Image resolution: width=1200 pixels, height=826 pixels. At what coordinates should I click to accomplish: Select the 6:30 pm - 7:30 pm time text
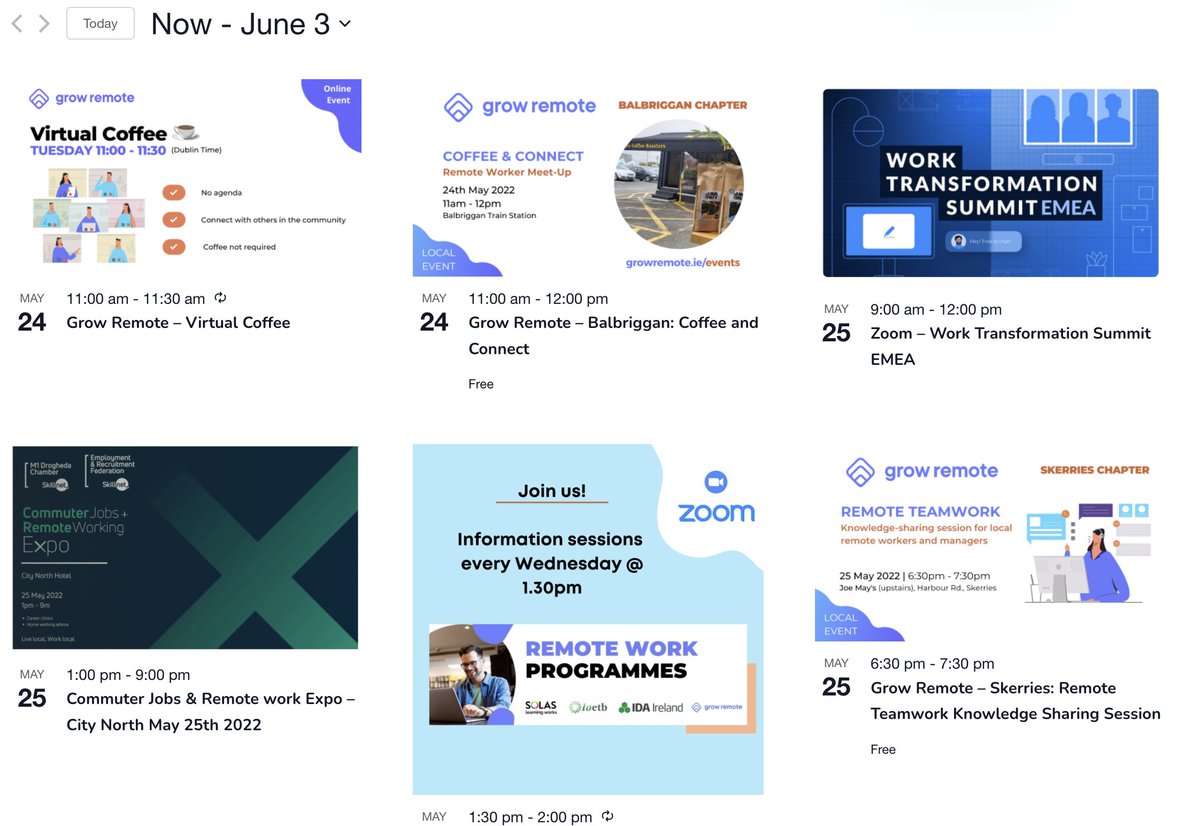pyautogui.click(x=932, y=663)
